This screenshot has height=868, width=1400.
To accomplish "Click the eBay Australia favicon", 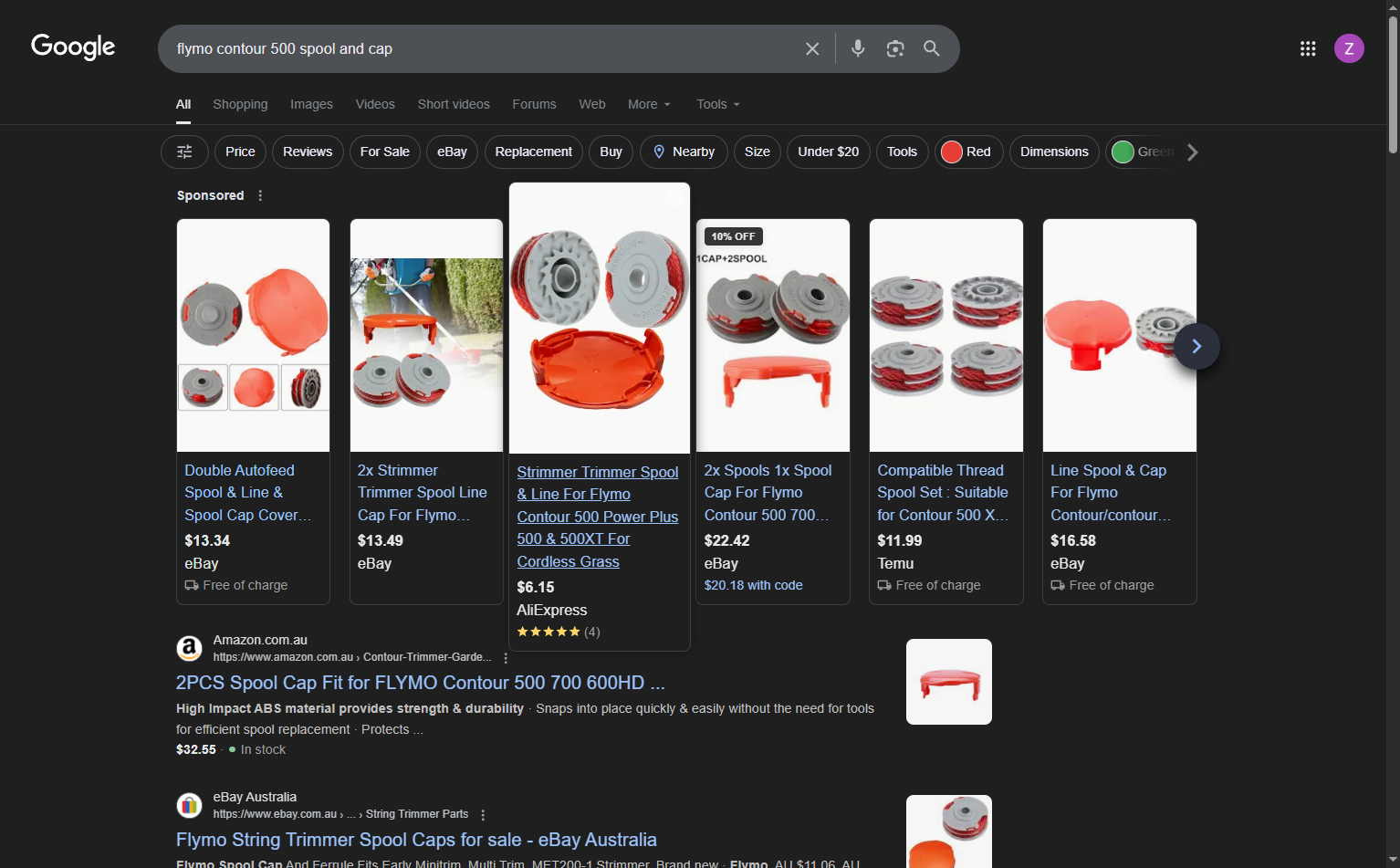I will [x=189, y=805].
